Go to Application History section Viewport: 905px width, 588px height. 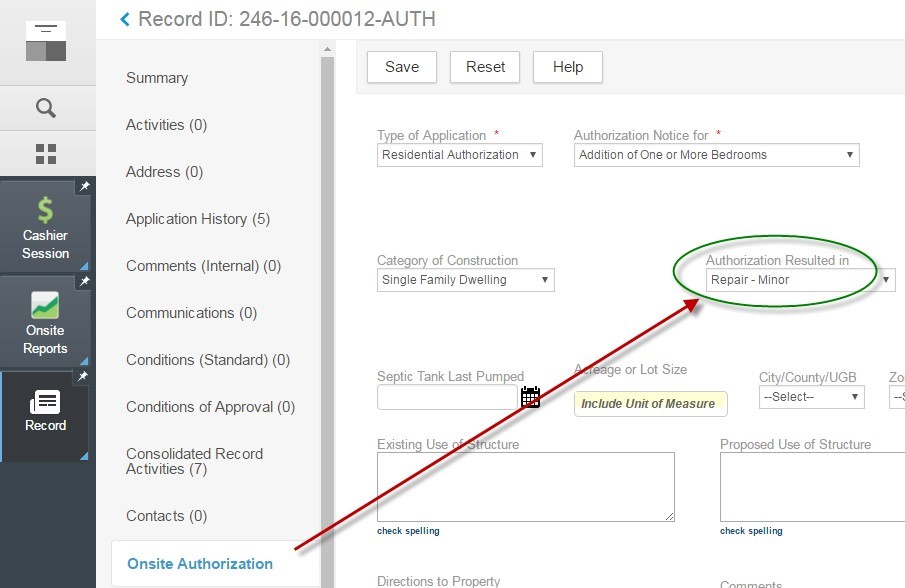click(197, 219)
